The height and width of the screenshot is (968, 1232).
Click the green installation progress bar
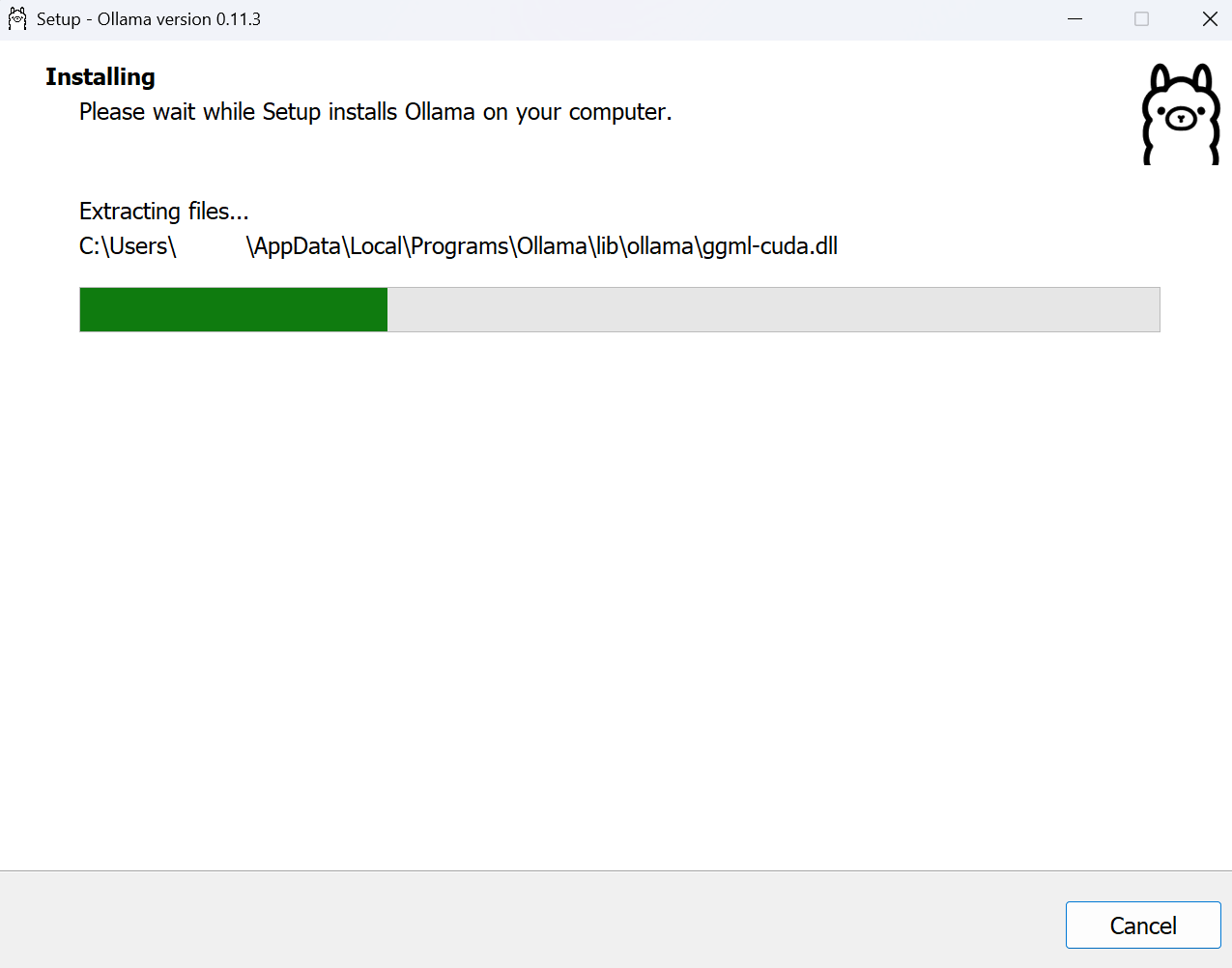(619, 309)
